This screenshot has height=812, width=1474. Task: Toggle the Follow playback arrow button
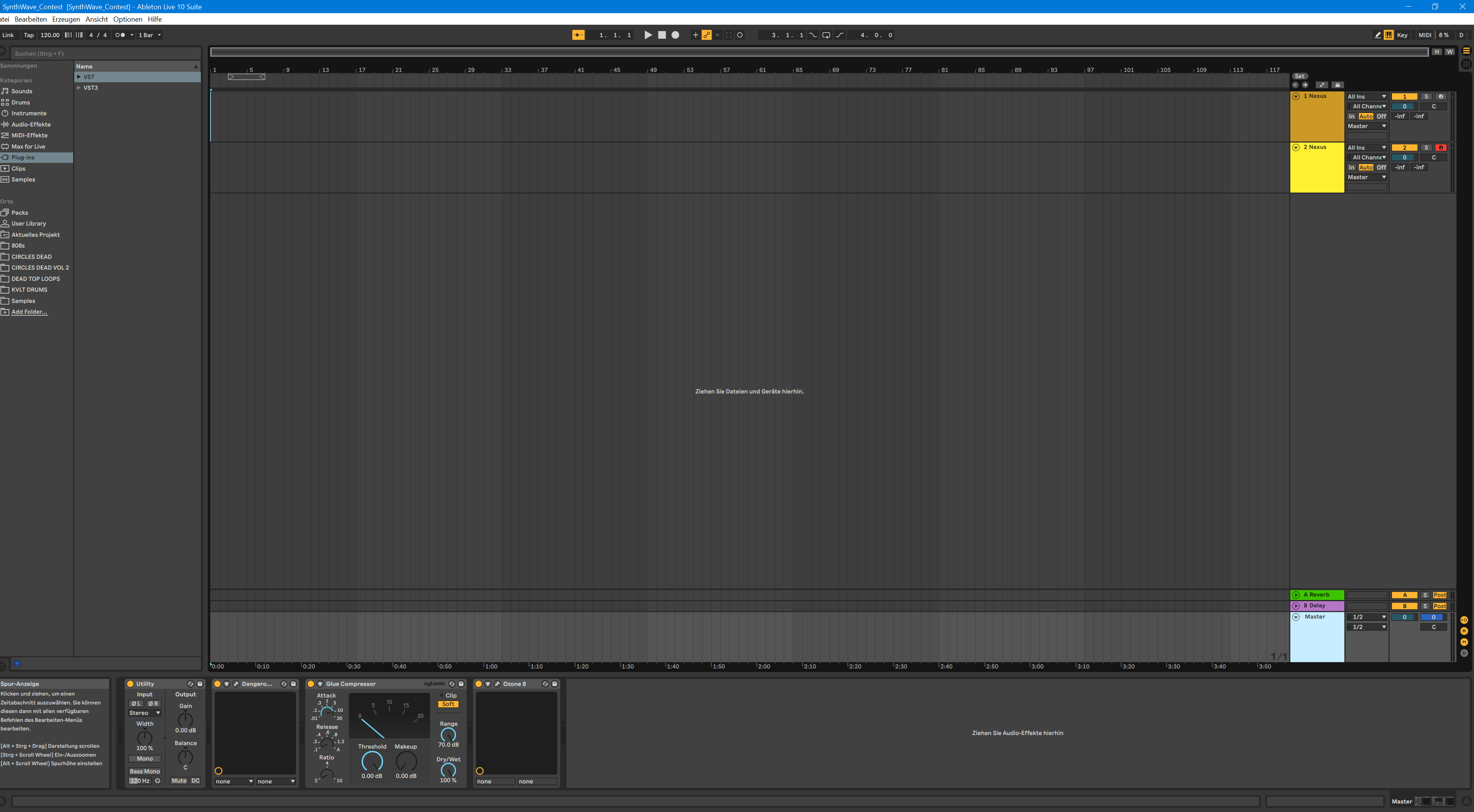click(x=578, y=35)
